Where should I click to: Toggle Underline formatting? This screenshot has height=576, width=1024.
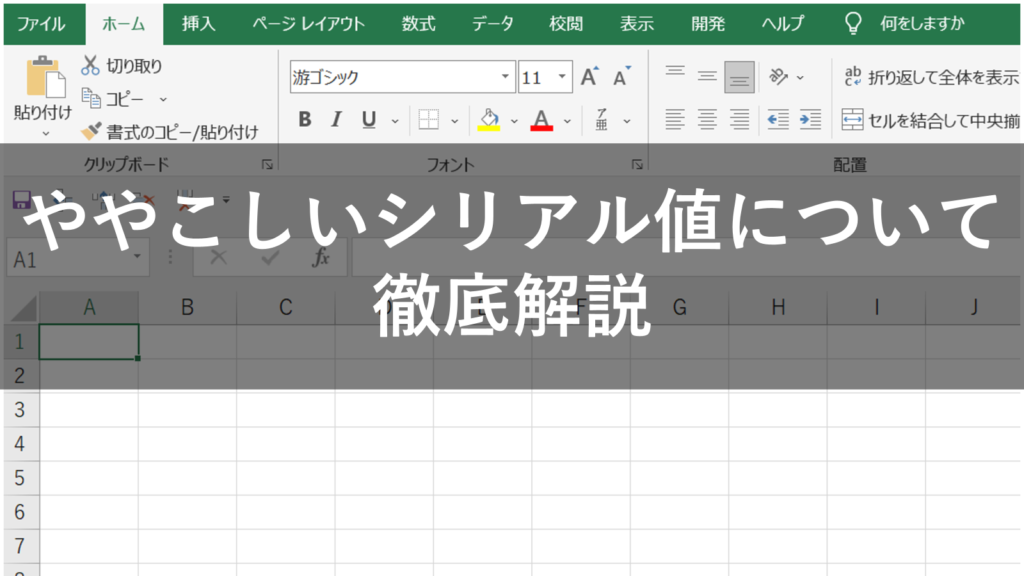pos(368,120)
